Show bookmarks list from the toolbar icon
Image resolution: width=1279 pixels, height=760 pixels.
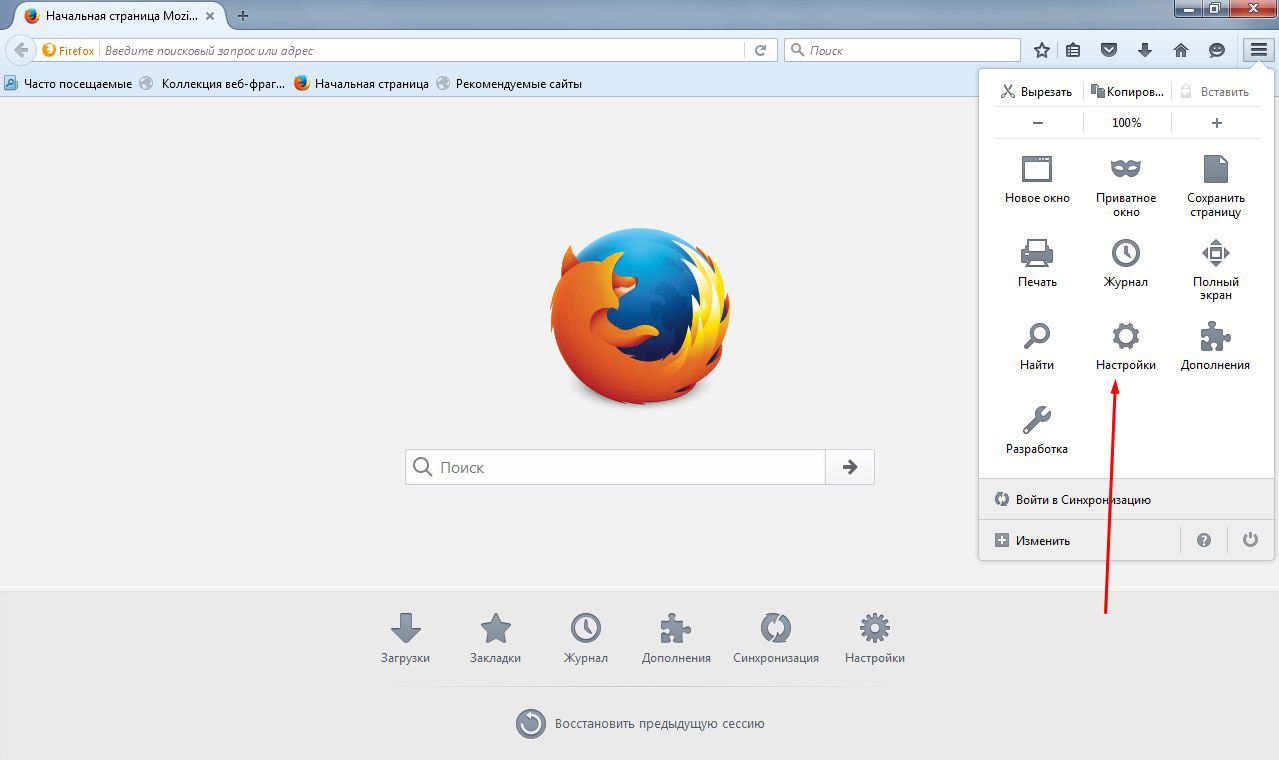coord(1073,50)
